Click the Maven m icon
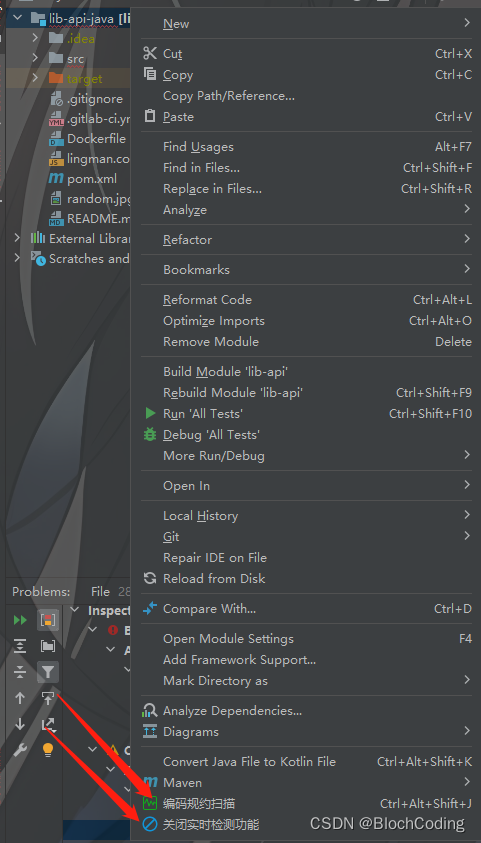This screenshot has height=843, width=481. point(150,782)
